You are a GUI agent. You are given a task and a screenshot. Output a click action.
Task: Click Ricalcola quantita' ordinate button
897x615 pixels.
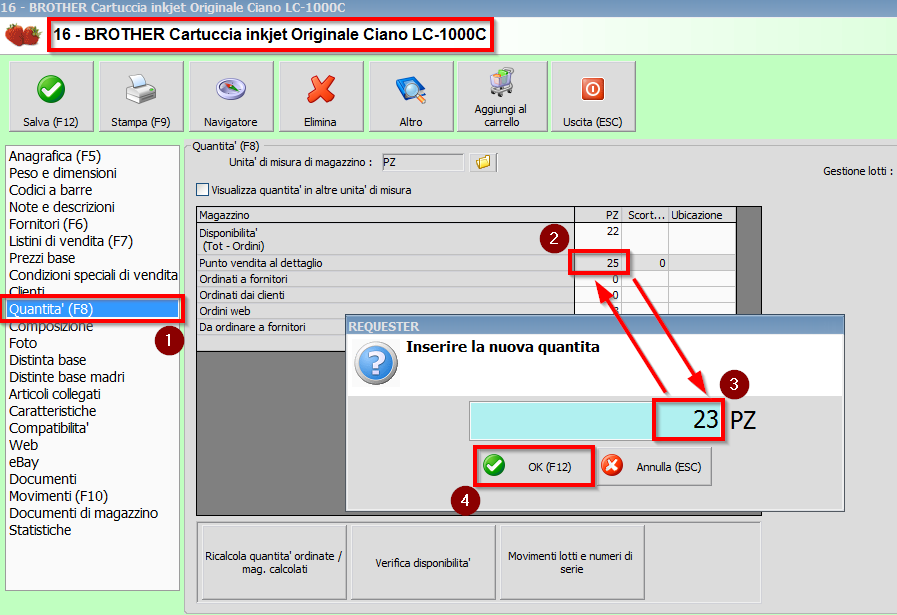click(x=274, y=562)
